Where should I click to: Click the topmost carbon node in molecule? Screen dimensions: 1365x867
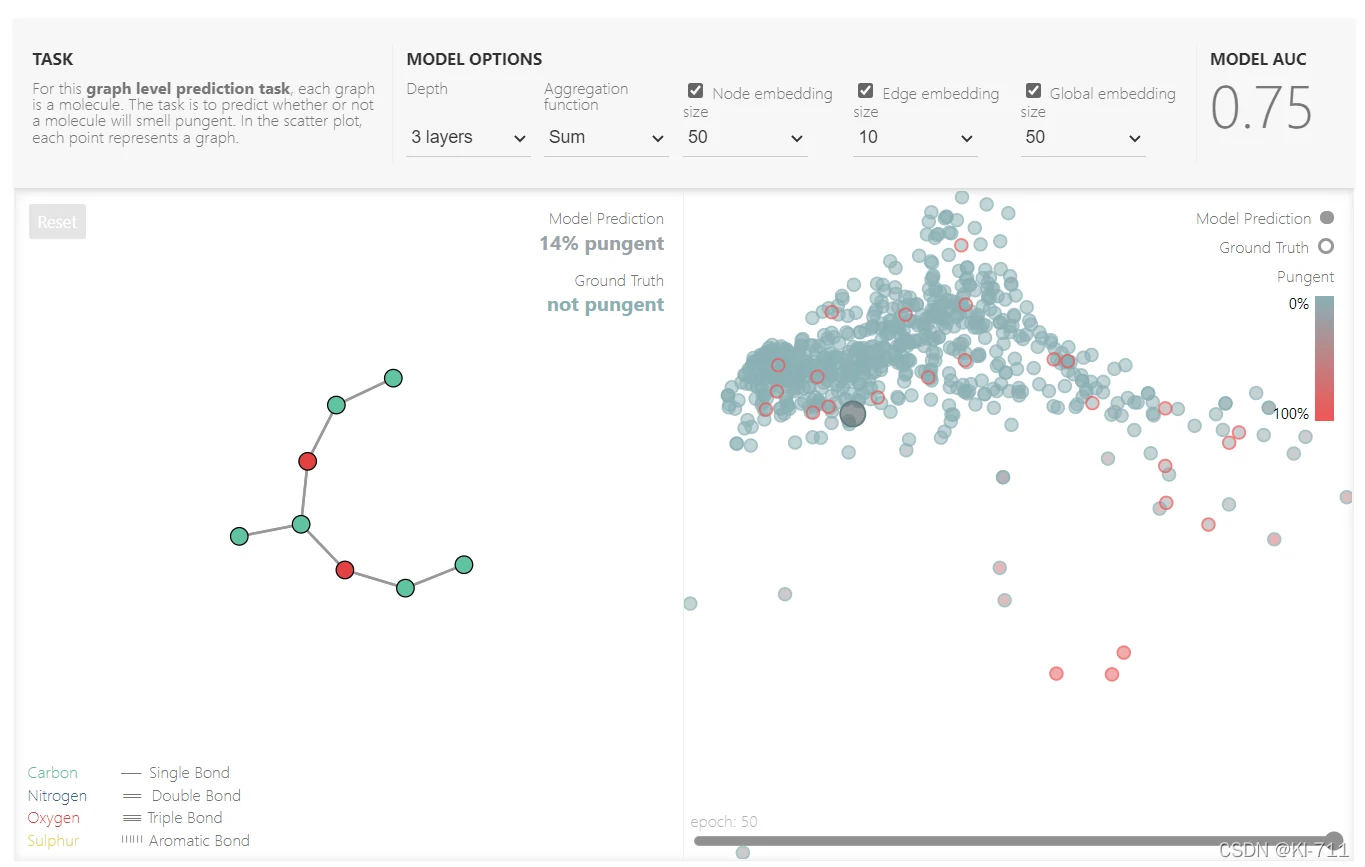393,378
